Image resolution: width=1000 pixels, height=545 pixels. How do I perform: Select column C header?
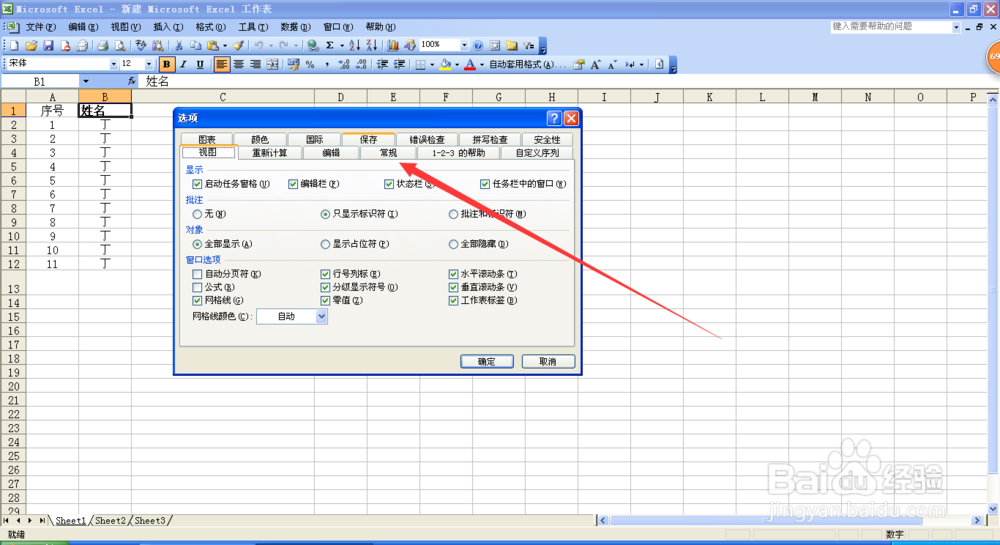tap(223, 97)
